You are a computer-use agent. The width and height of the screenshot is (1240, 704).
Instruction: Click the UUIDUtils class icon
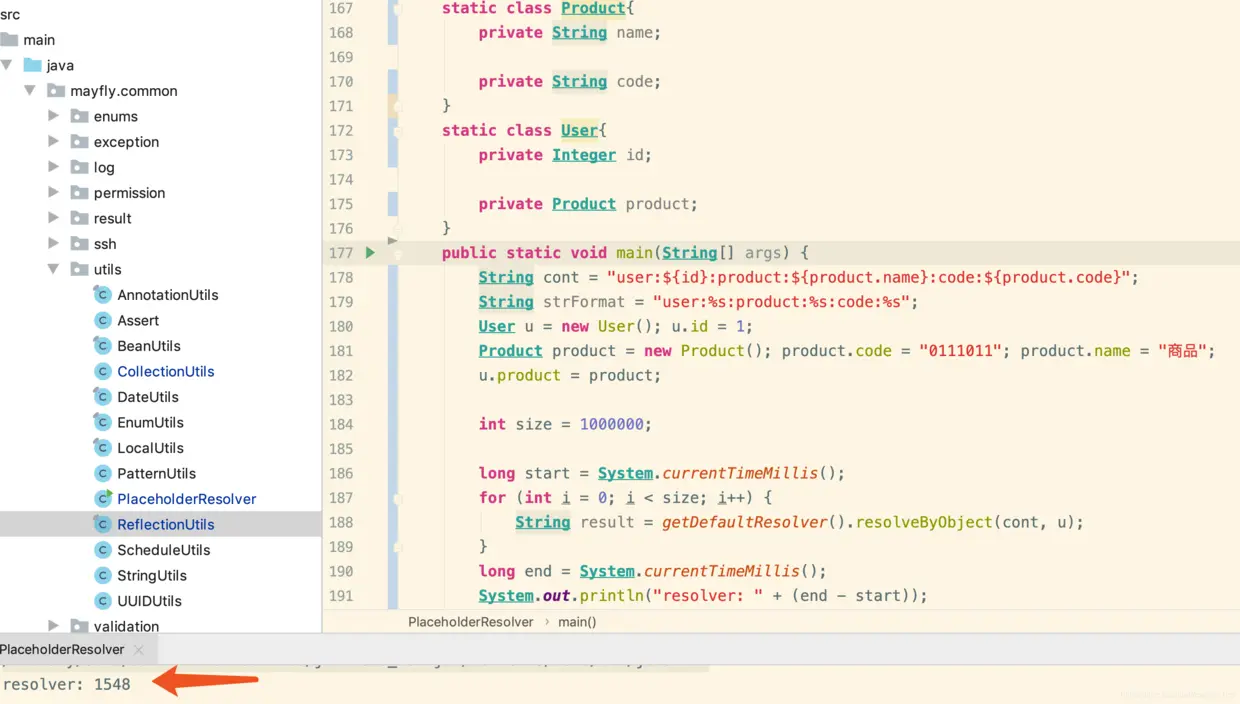pos(102,601)
